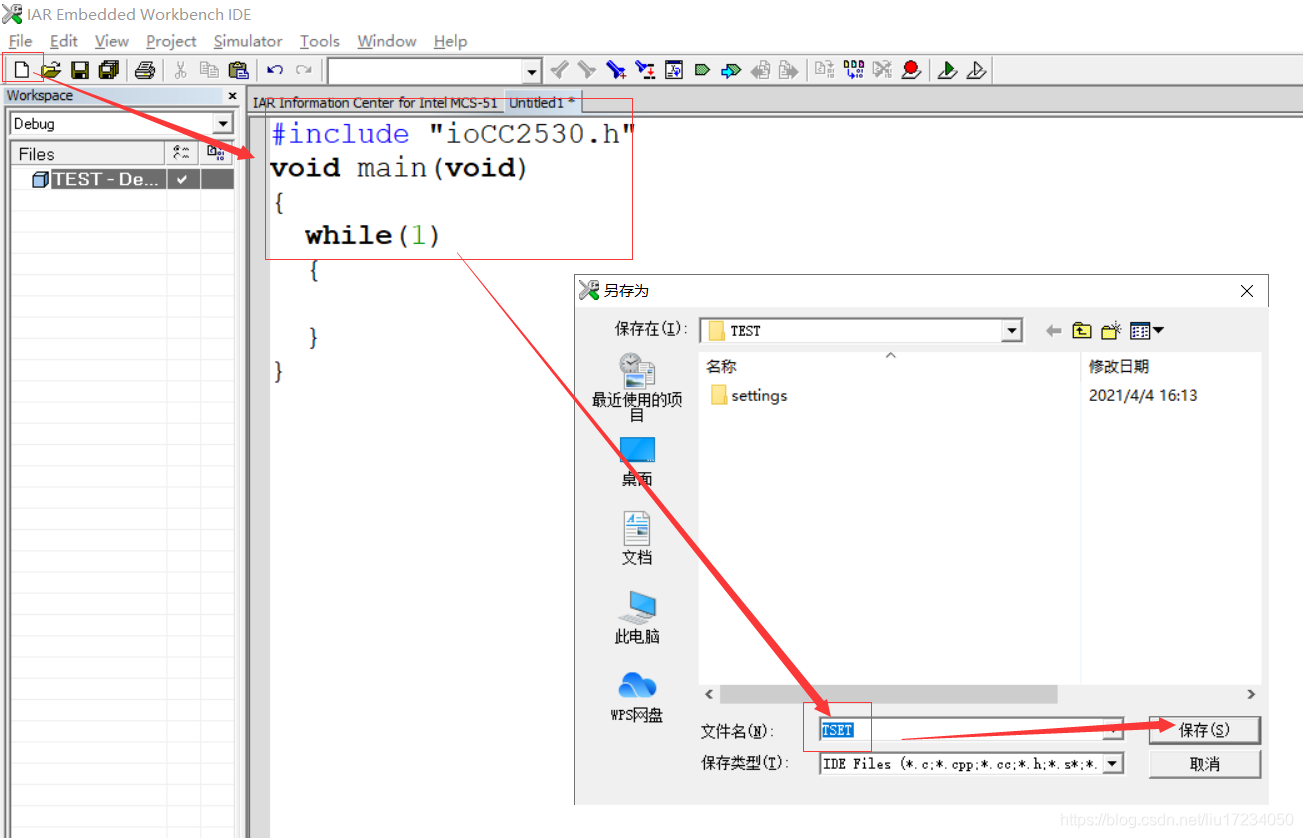Create new folder in save dialog
This screenshot has height=838, width=1303.
point(1111,331)
